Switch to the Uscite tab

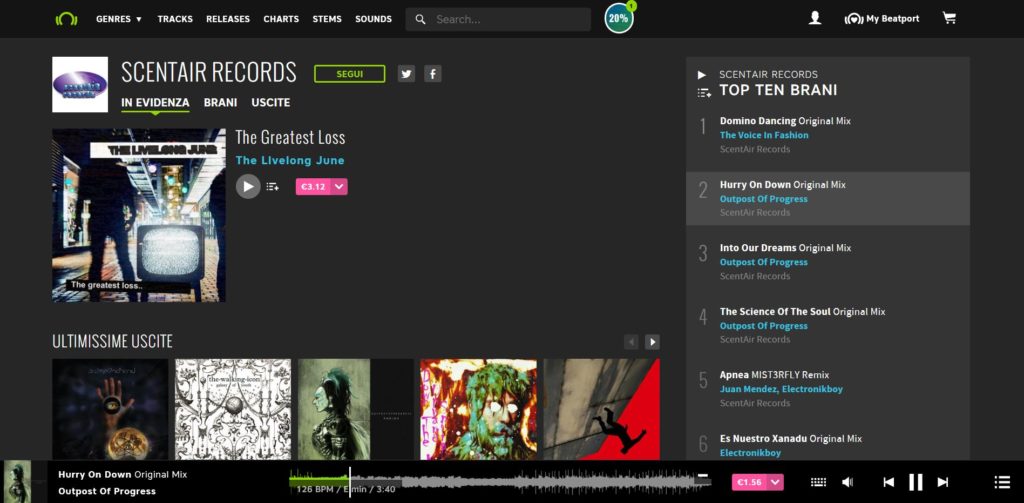[271, 103]
